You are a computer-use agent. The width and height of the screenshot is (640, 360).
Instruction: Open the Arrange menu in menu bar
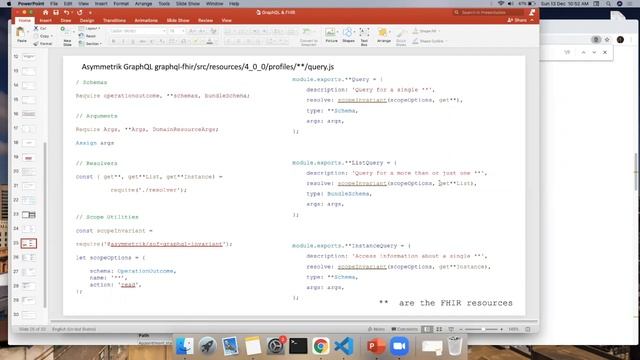[x=143, y=3]
